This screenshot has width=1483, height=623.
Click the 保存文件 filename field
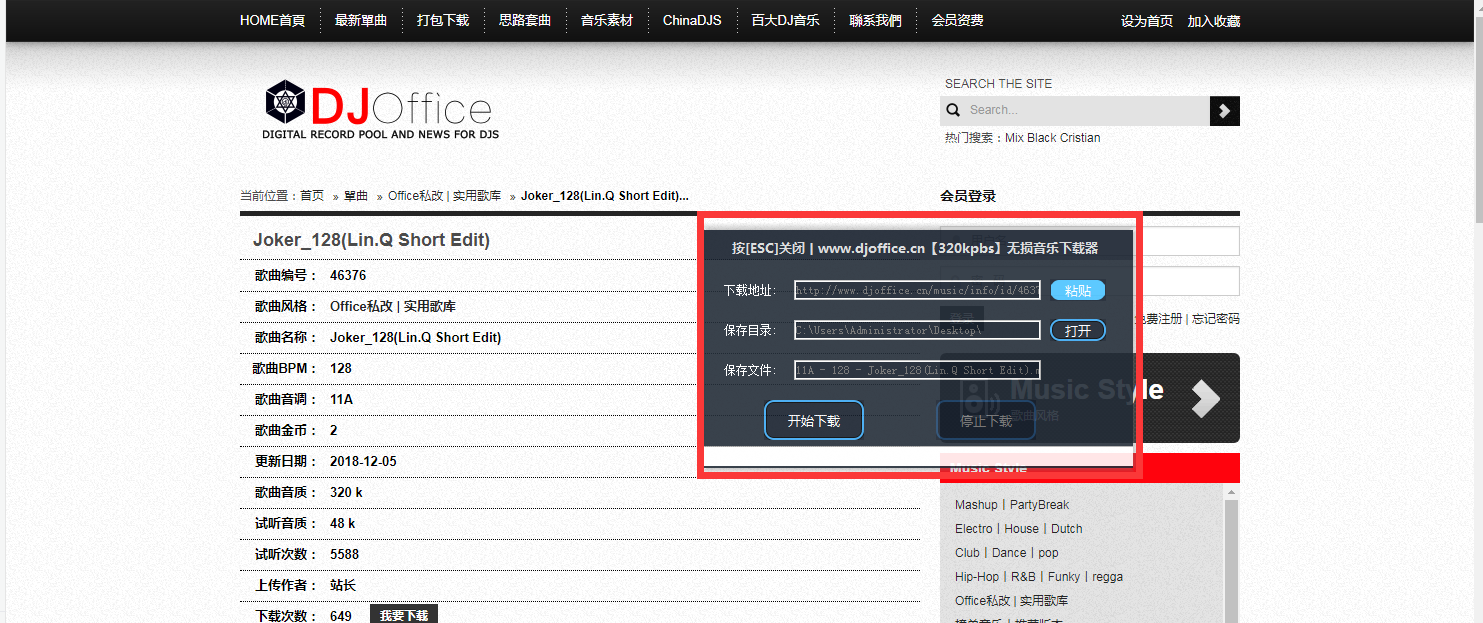pyautogui.click(x=918, y=370)
